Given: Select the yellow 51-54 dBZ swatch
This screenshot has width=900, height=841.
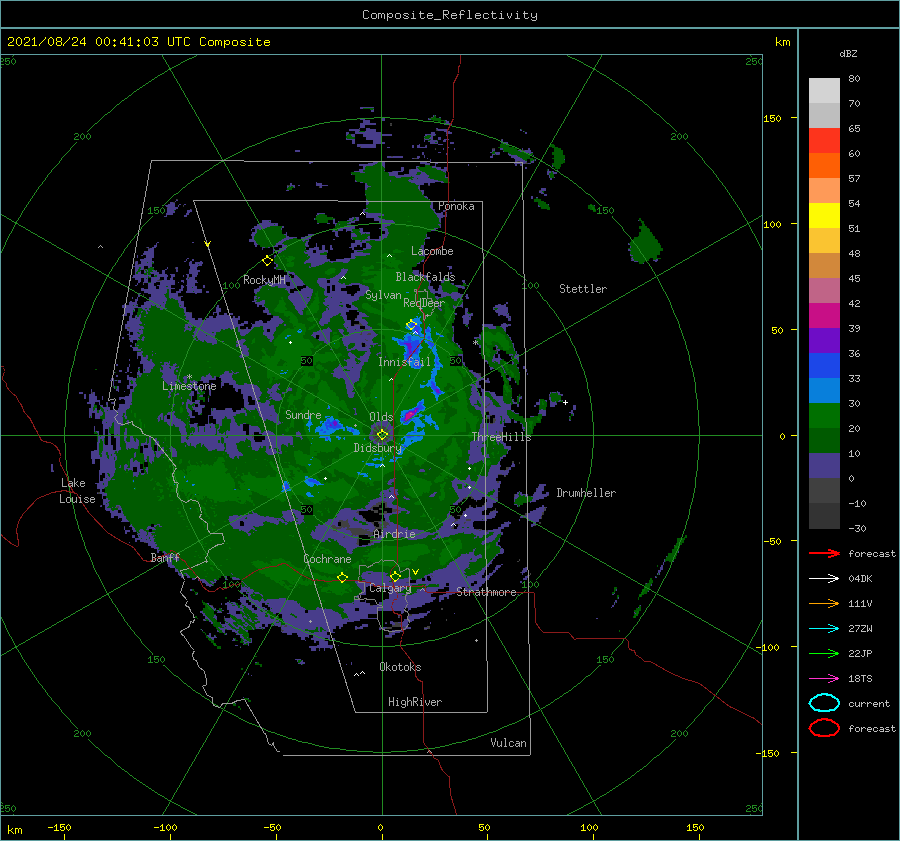Looking at the screenshot, I should [x=824, y=216].
